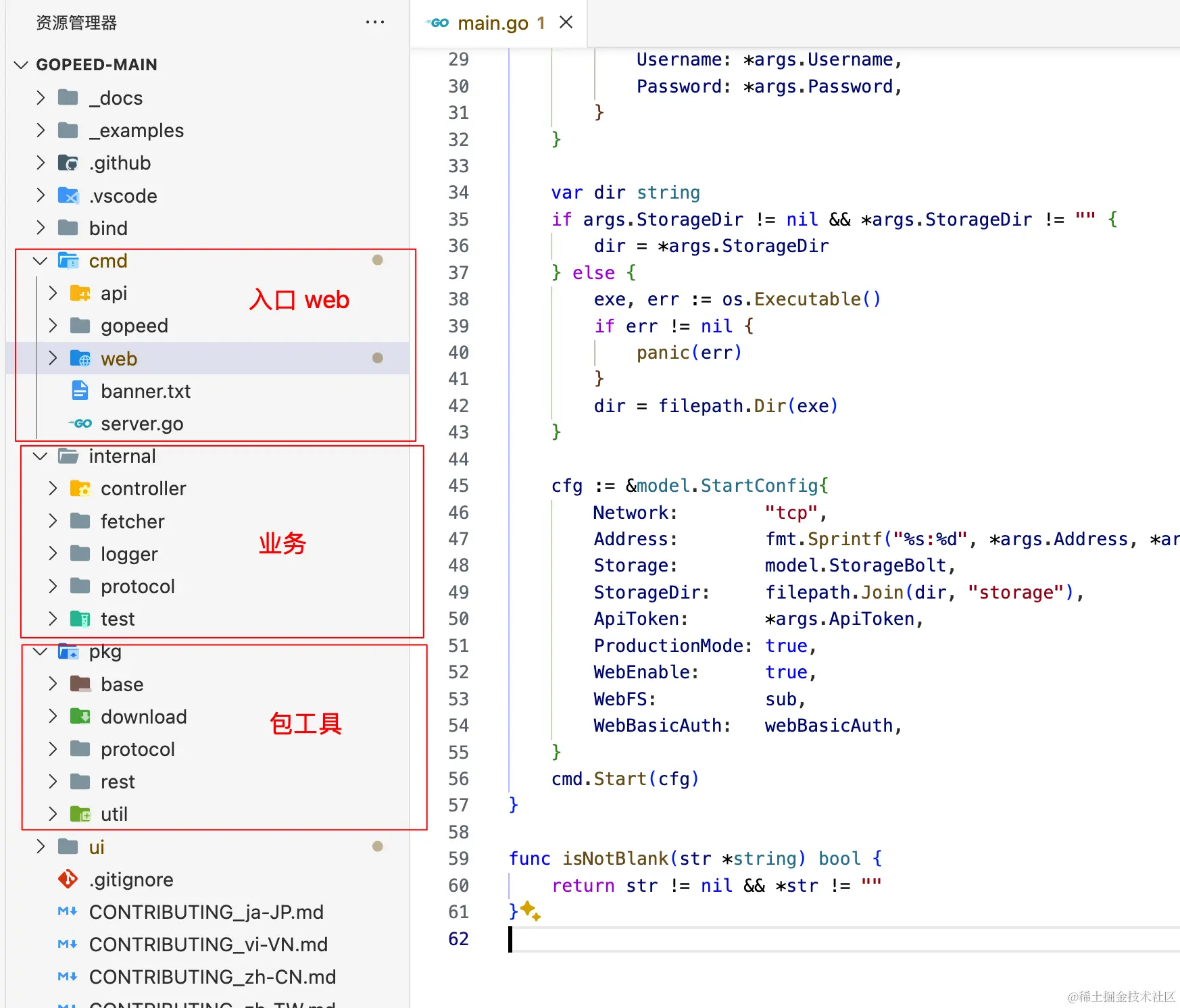Select the protocol folder under internal

click(138, 586)
